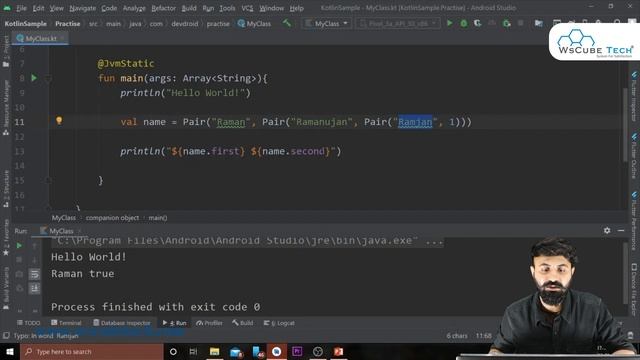The width and height of the screenshot is (640, 360).
Task: Toggle soft-wrap in the Run console
Action: [x=35, y=274]
